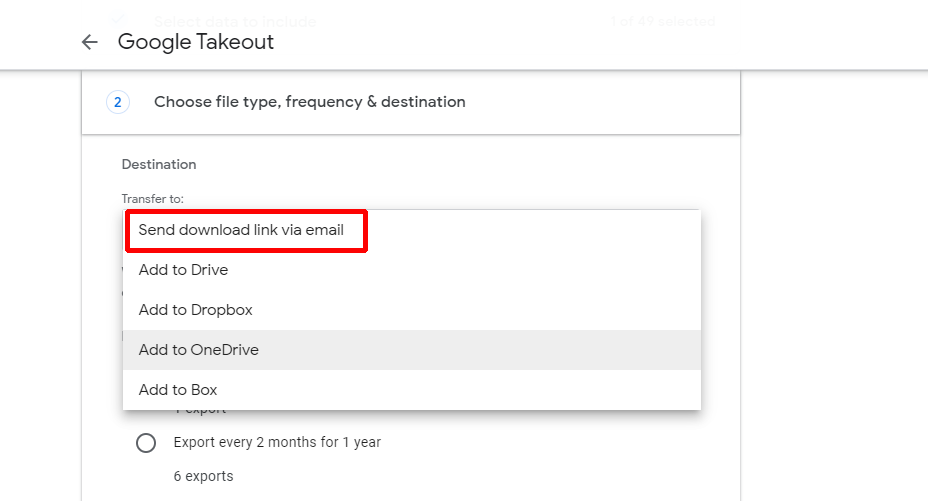This screenshot has width=928, height=501.
Task: Select the 'Export every 2 months' radio button
Action: [x=146, y=442]
